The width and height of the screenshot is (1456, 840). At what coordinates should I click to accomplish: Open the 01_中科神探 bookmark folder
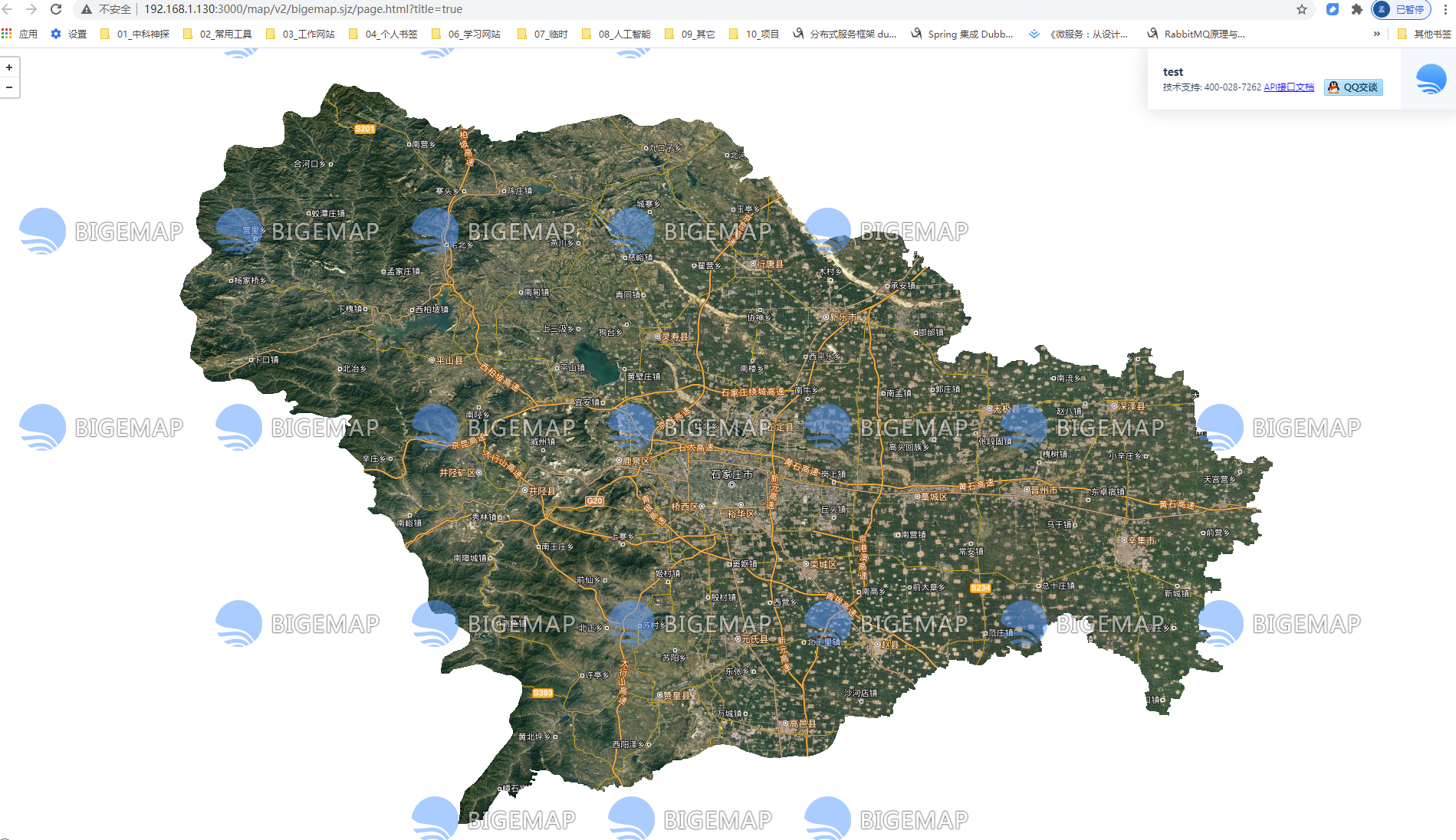coord(135,34)
